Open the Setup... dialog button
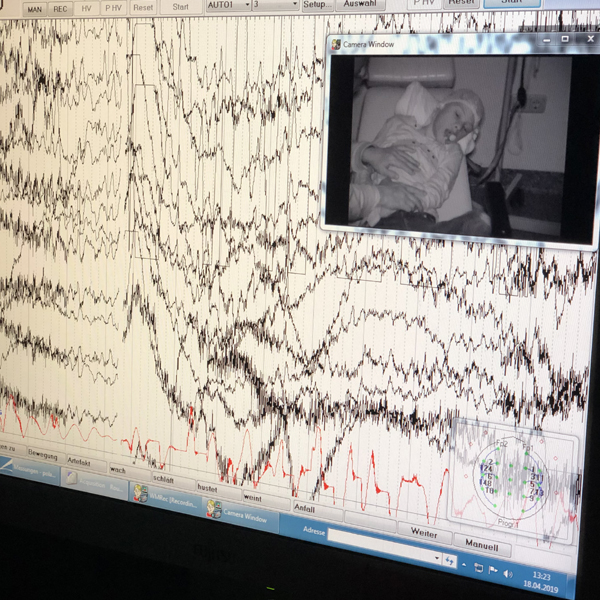The image size is (600, 600). pos(317,5)
